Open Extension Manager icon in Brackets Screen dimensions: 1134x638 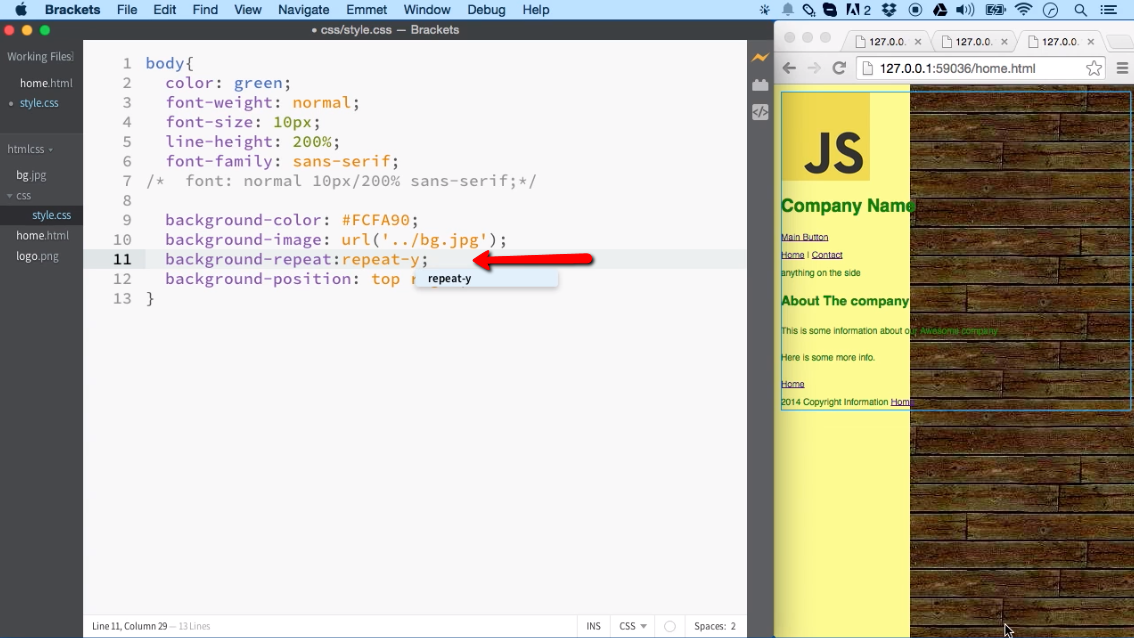[x=760, y=85]
